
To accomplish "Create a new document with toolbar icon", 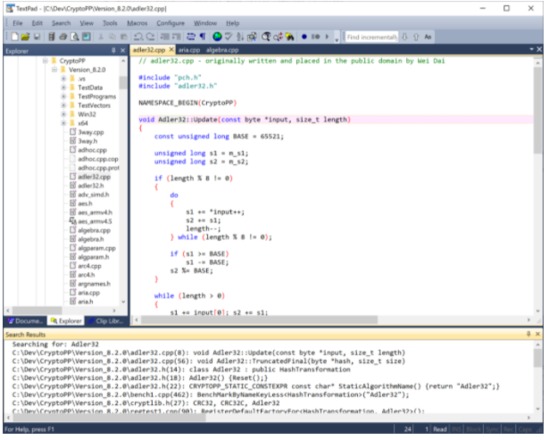I will point(15,36).
